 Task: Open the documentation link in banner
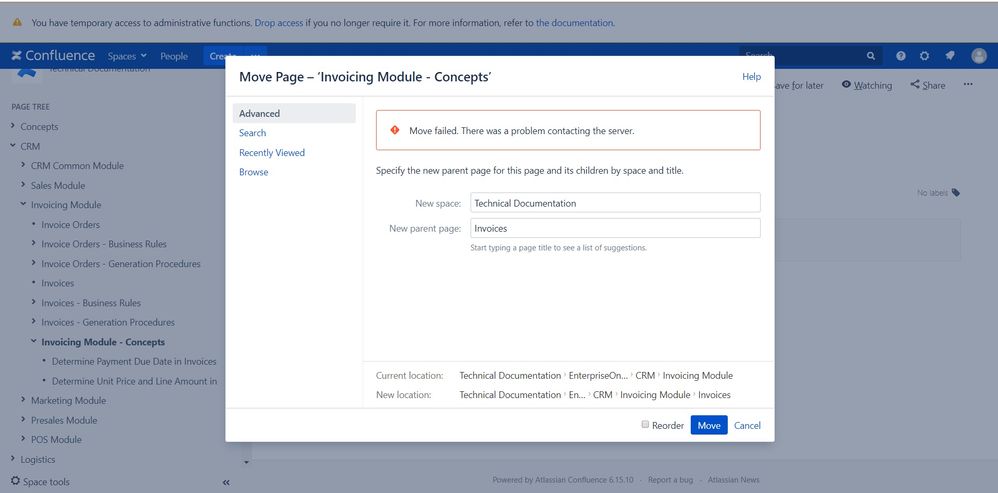575,22
